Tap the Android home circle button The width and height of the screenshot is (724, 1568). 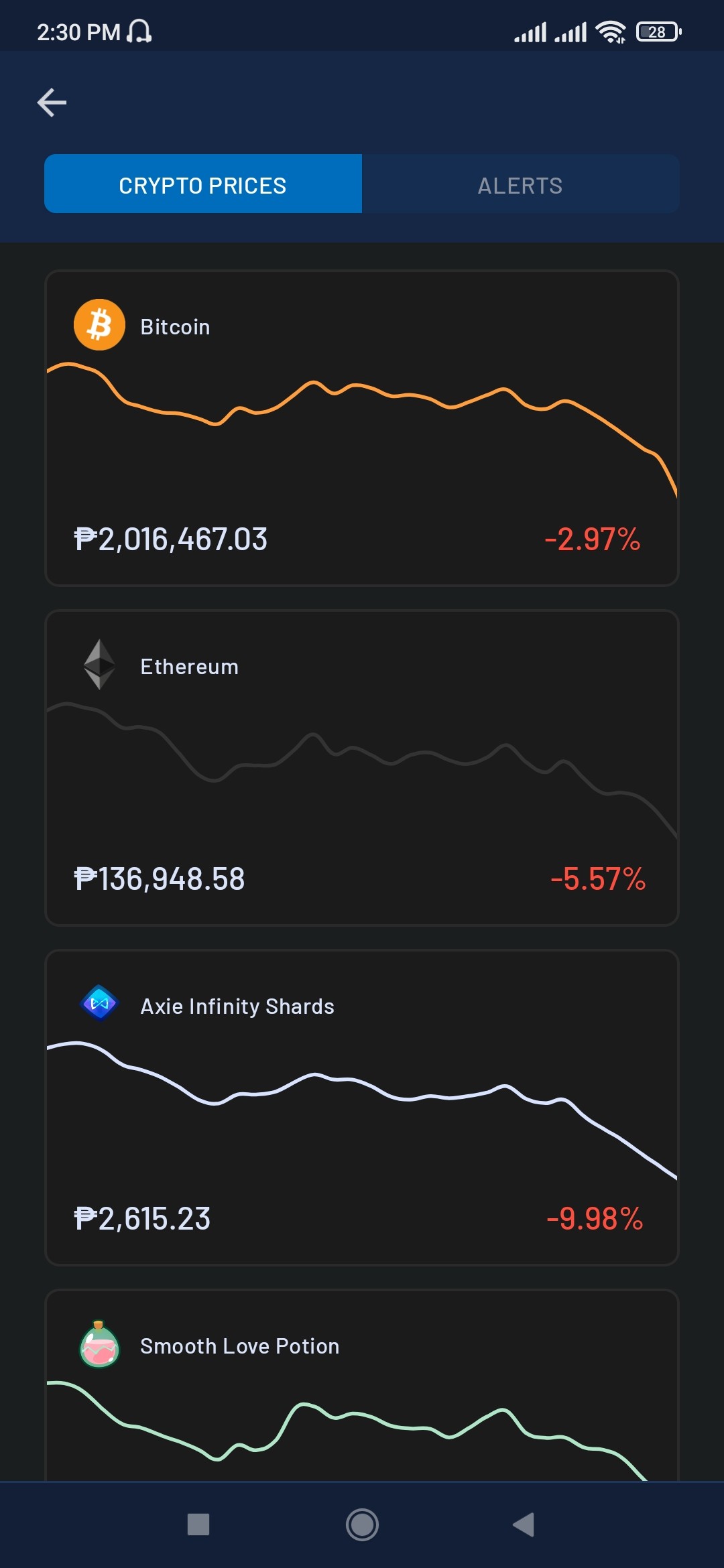pyautogui.click(x=362, y=1524)
